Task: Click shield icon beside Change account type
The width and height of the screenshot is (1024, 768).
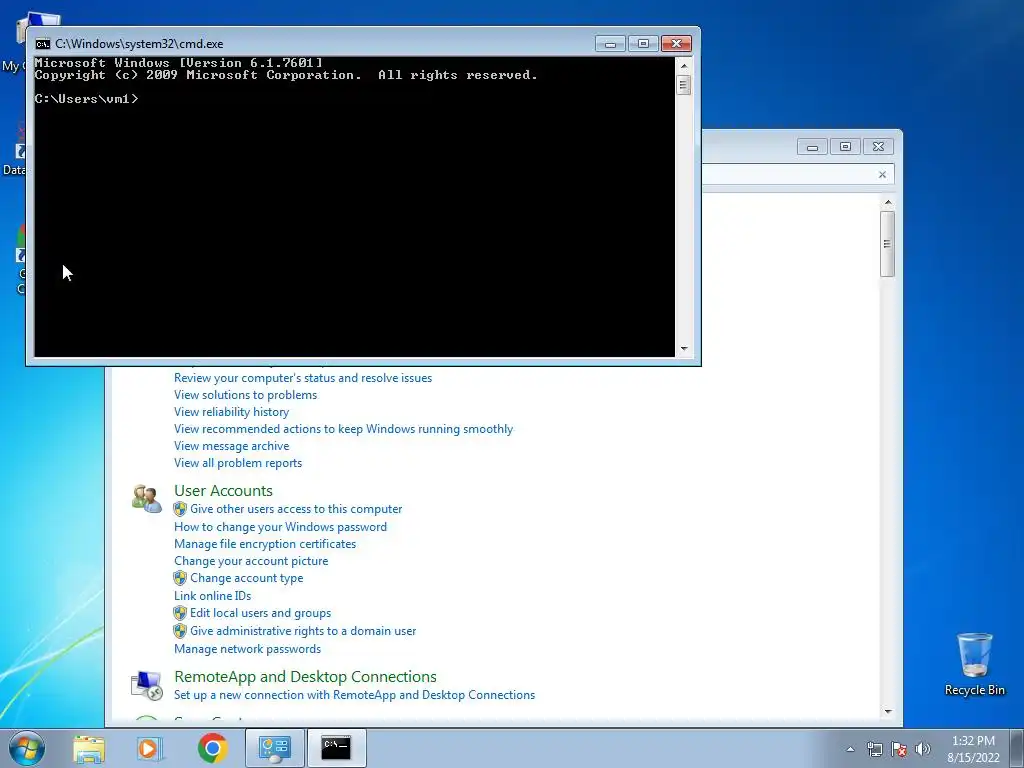Action: click(180, 578)
